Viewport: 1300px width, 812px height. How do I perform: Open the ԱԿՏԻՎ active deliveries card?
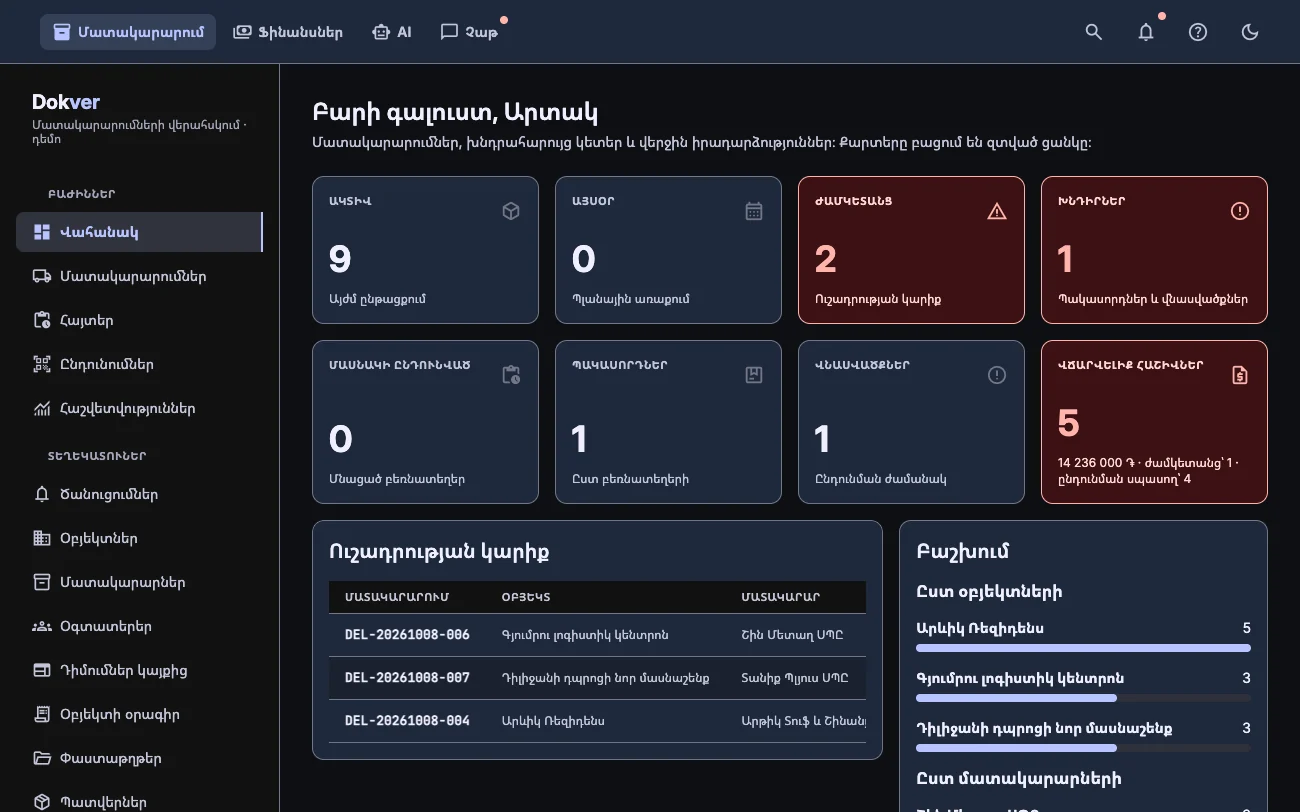[425, 250]
